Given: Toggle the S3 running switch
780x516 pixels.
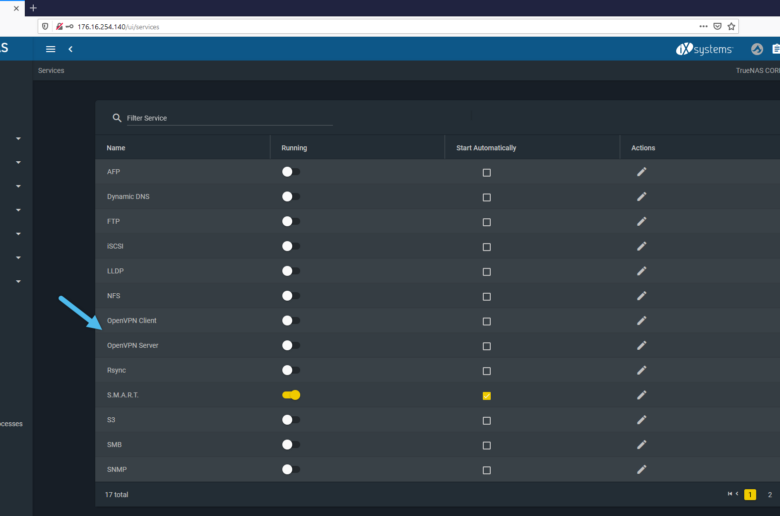Looking at the screenshot, I should click(x=291, y=420).
